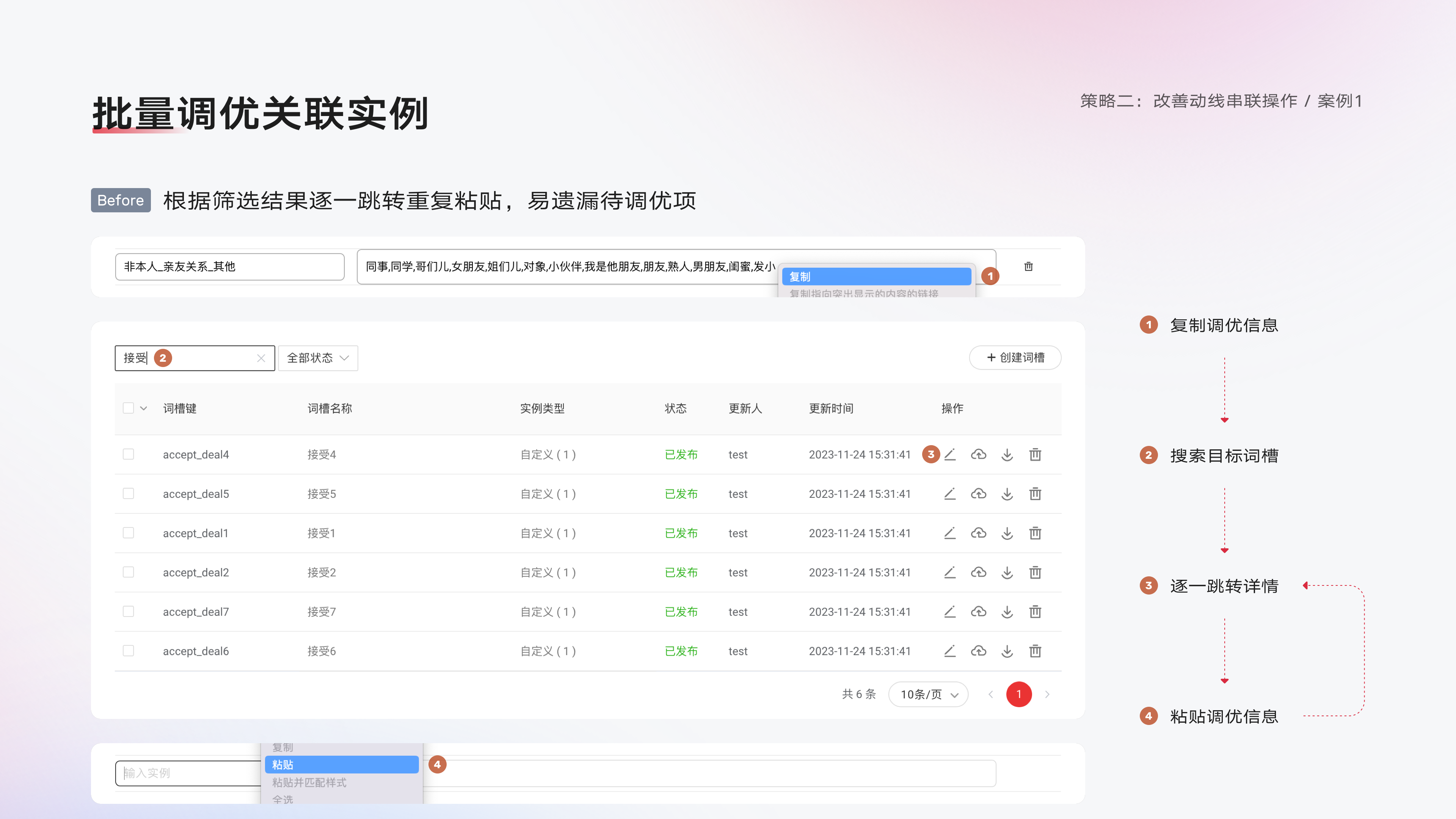
Task: Edit the accept_deal7 slot
Action: pos(949,612)
